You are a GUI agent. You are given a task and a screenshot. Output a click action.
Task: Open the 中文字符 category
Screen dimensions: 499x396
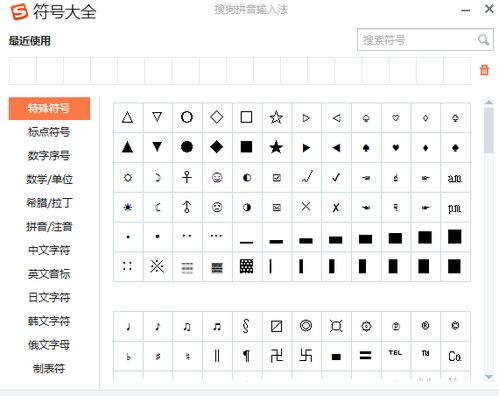click(49, 250)
